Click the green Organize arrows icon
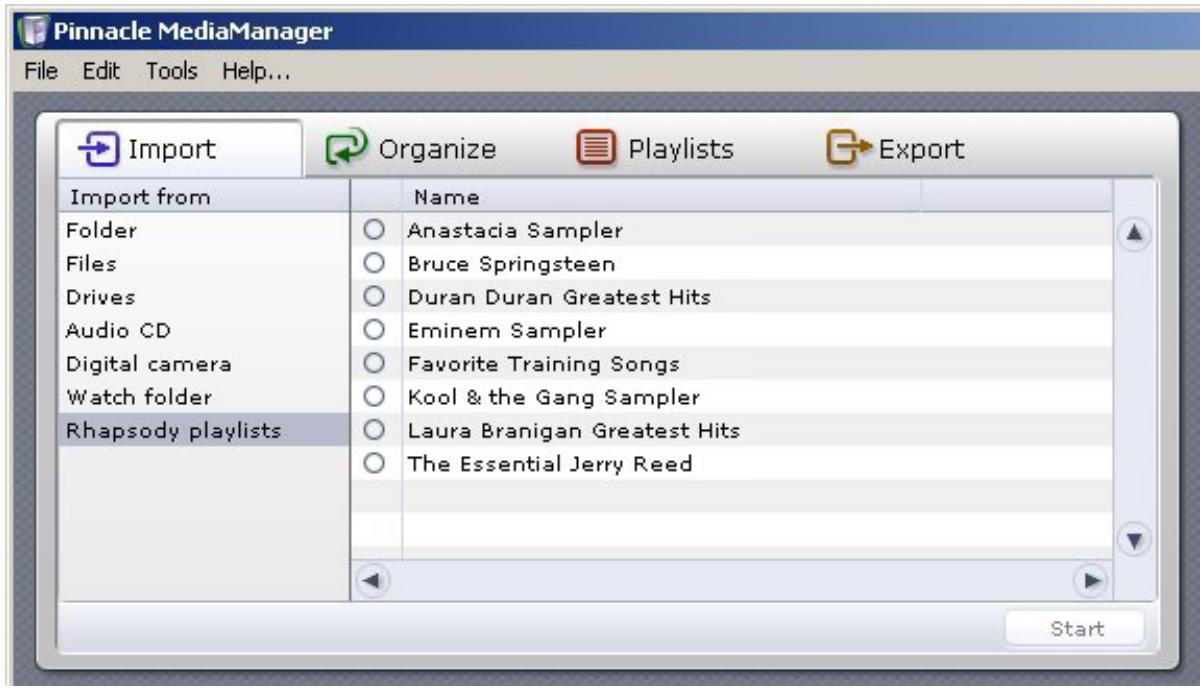The image size is (1204, 690). click(x=348, y=149)
